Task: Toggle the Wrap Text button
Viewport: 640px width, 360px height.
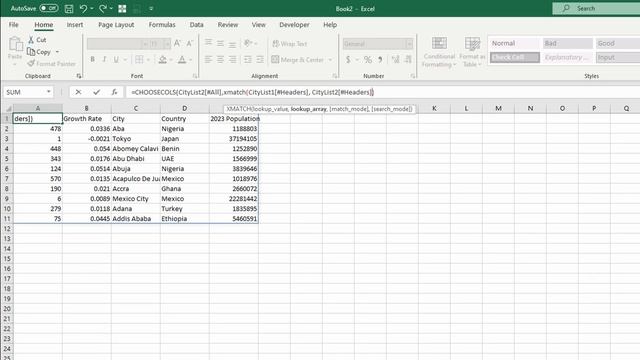Action: tap(289, 43)
